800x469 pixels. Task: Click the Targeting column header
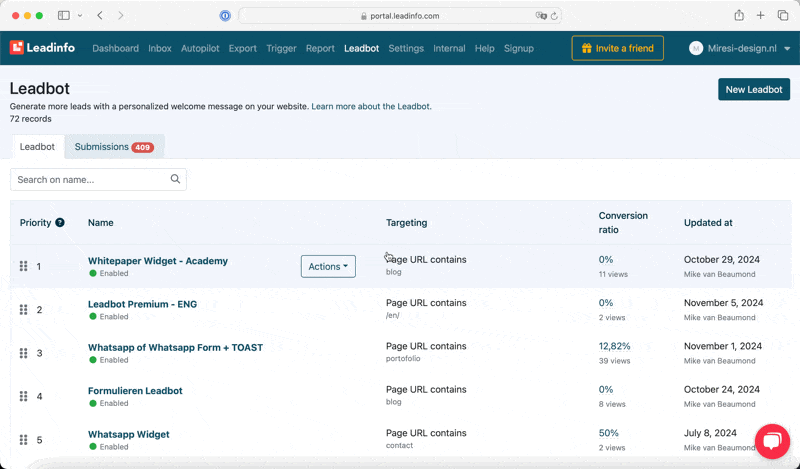coord(406,223)
